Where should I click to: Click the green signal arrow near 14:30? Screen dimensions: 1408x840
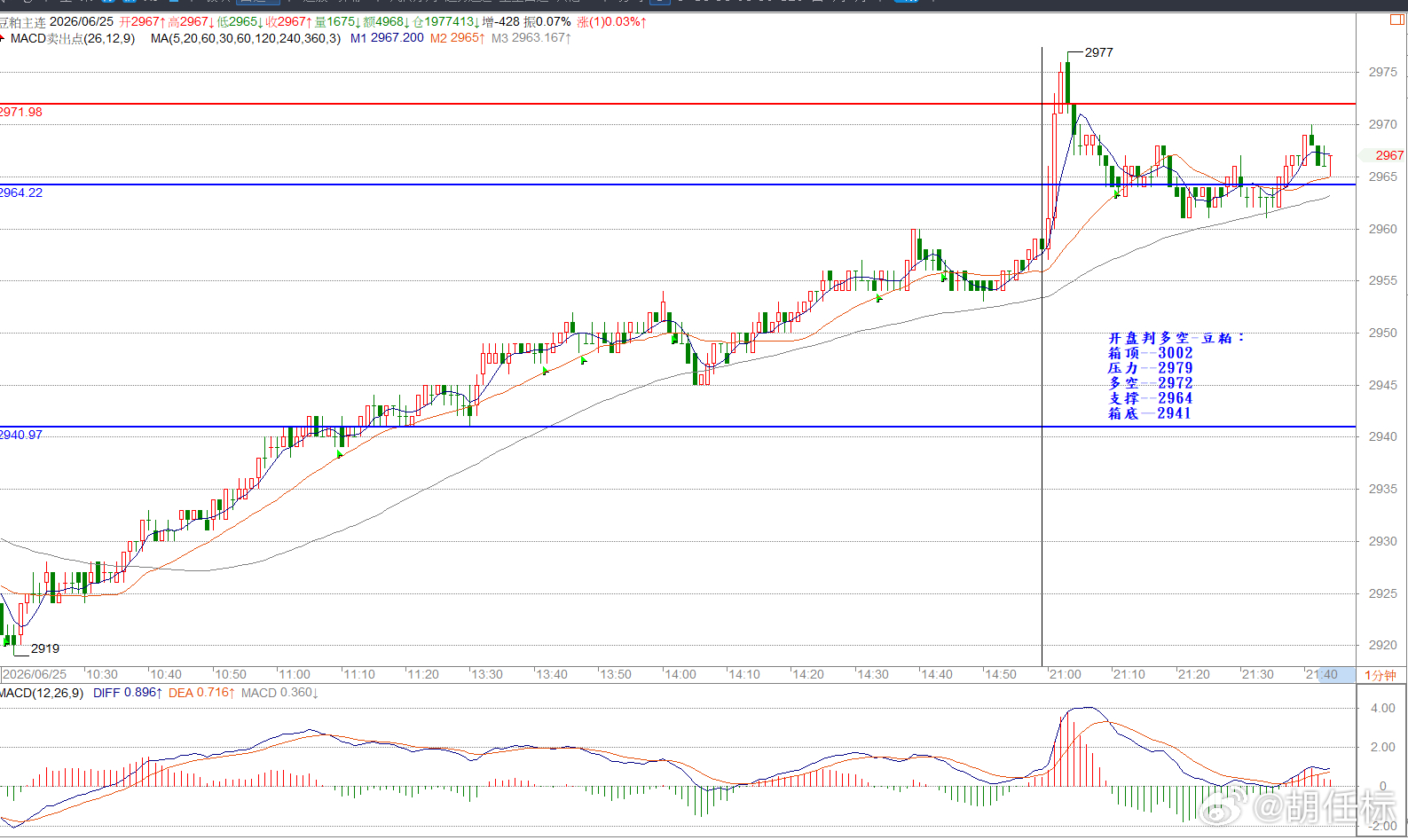[878, 298]
